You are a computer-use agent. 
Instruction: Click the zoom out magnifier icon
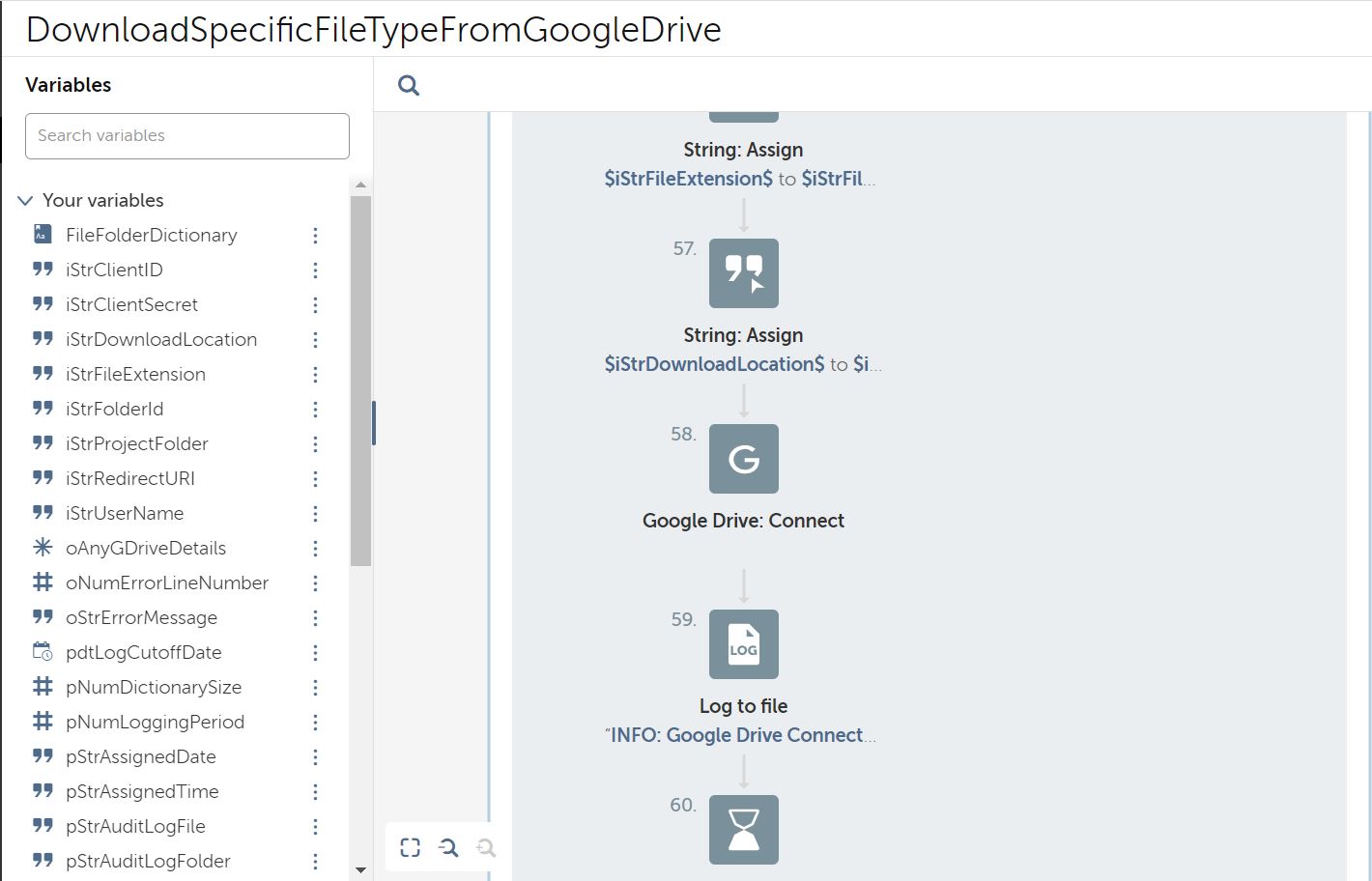pyautogui.click(x=448, y=848)
